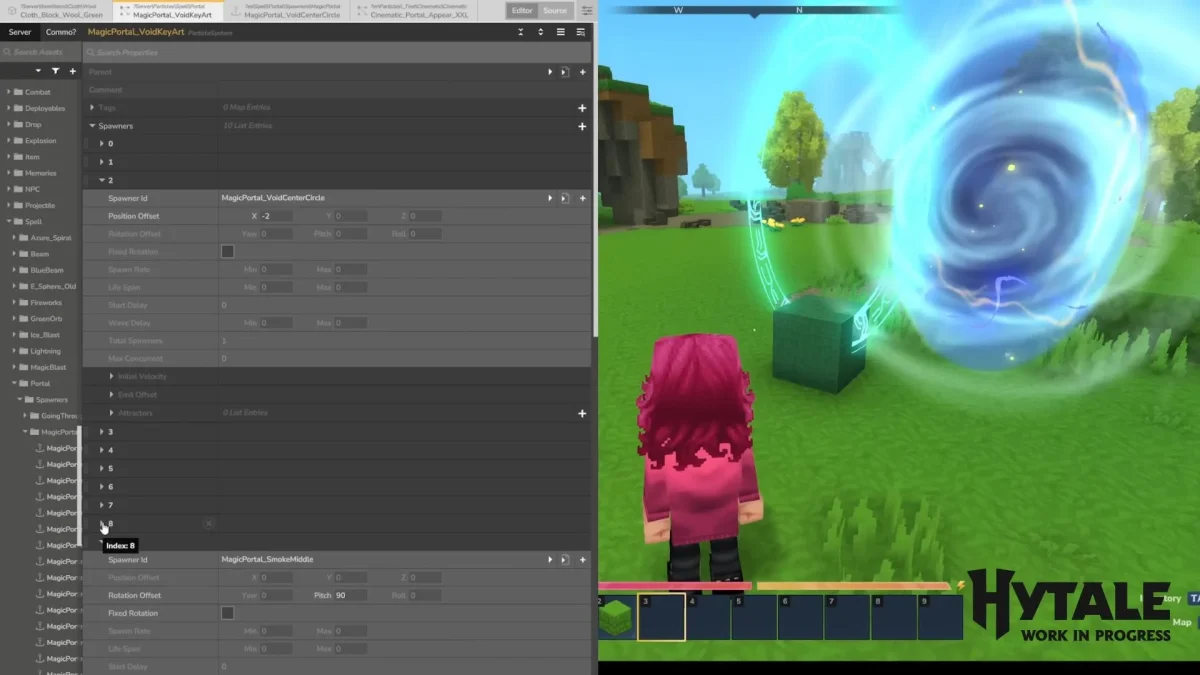Open MagicPortal_SmokeMiddle asset file icon

pyautogui.click(x=564, y=560)
